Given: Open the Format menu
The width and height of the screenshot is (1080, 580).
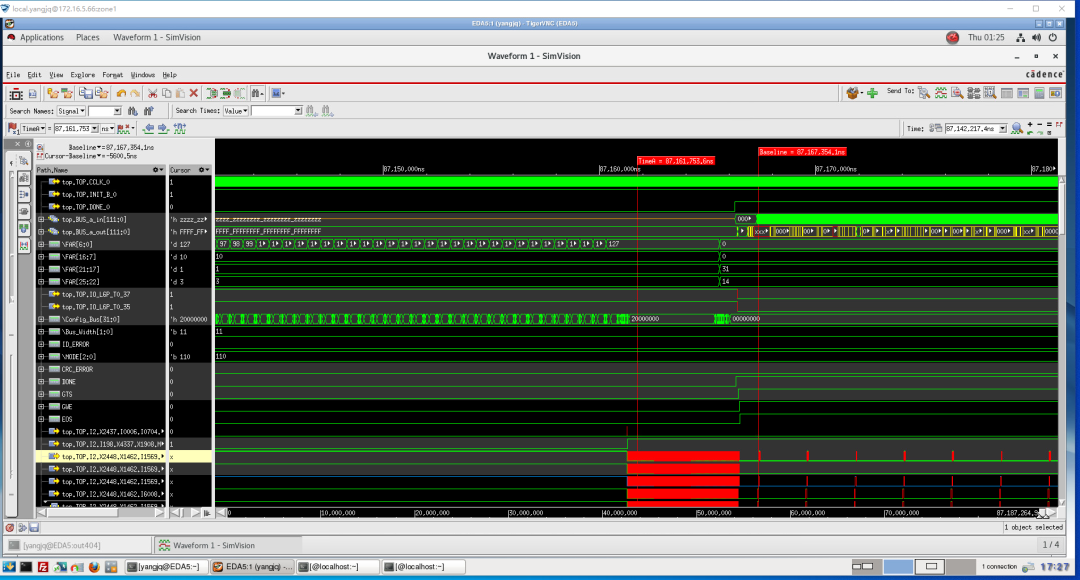Looking at the screenshot, I should [x=112, y=75].
